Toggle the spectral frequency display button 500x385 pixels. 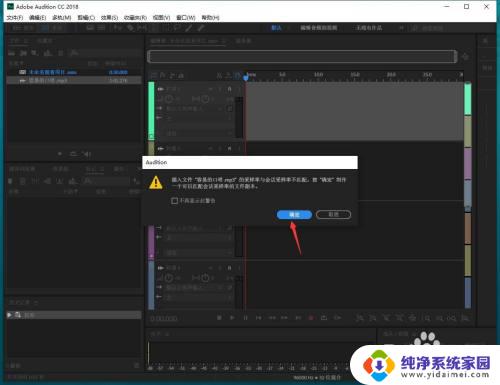(90, 28)
